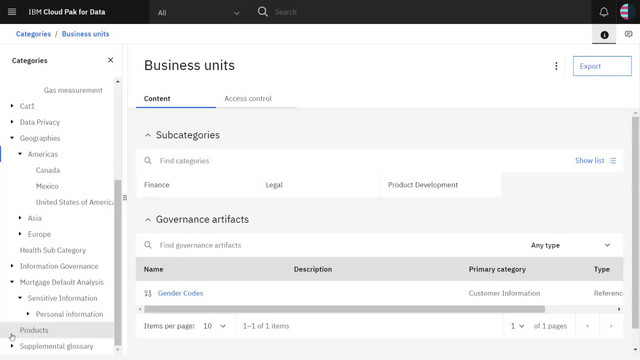The width and height of the screenshot is (640, 360).
Task: Expand the Asia tree node
Action: click(20, 218)
